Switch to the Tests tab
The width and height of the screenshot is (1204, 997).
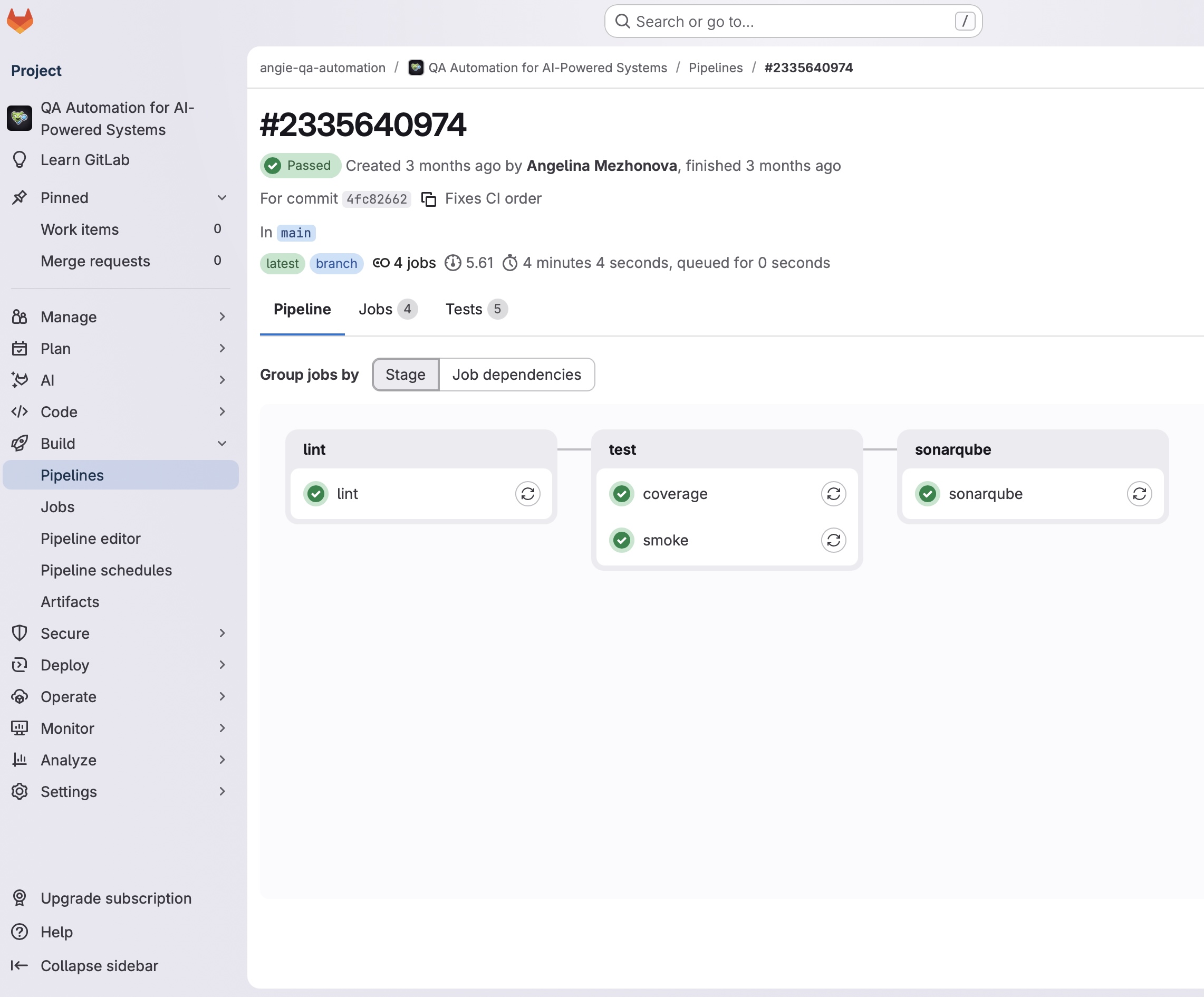pyautogui.click(x=476, y=310)
